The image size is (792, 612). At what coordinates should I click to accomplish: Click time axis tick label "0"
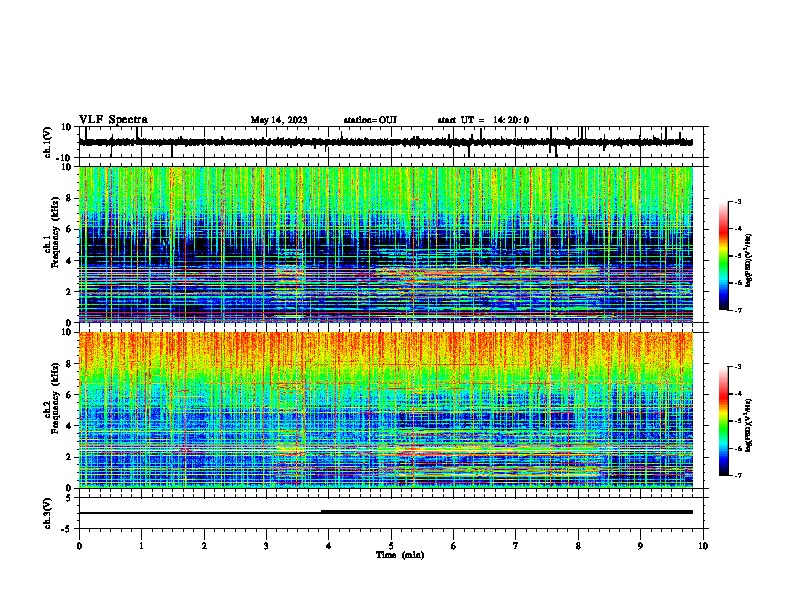click(x=79, y=546)
